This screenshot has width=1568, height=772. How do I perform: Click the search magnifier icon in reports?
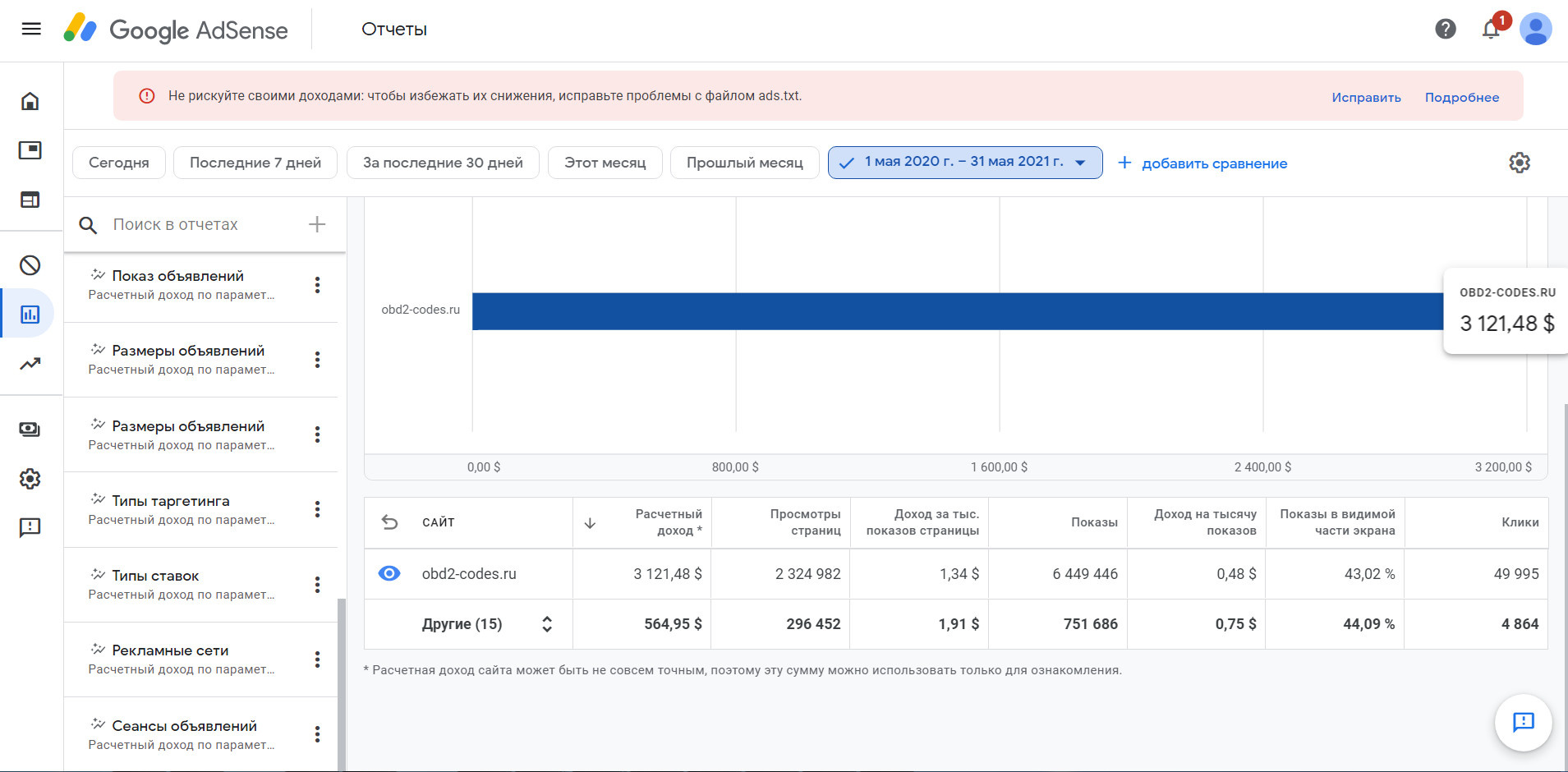(88, 225)
